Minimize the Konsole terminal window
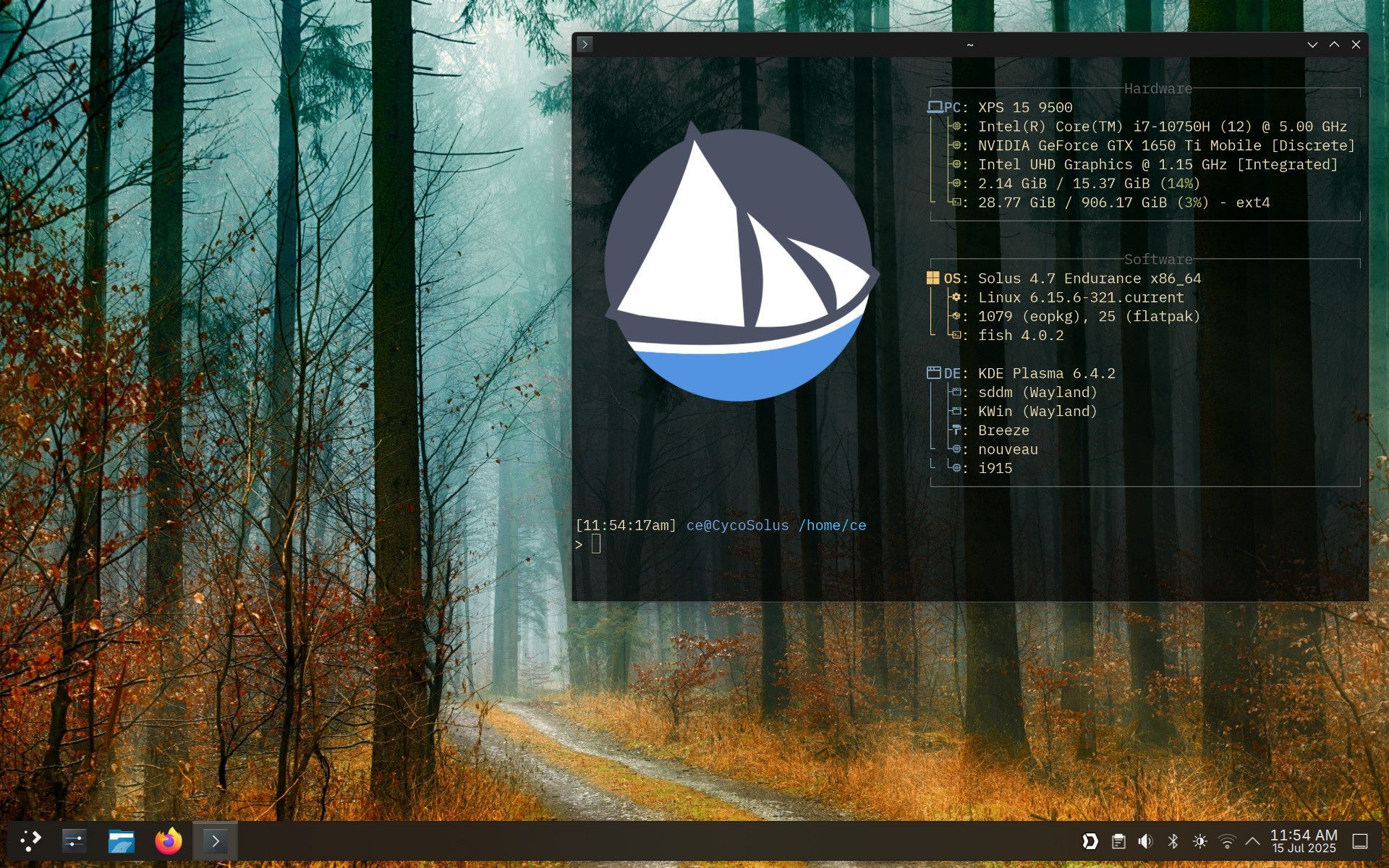1389x868 pixels. [1312, 44]
